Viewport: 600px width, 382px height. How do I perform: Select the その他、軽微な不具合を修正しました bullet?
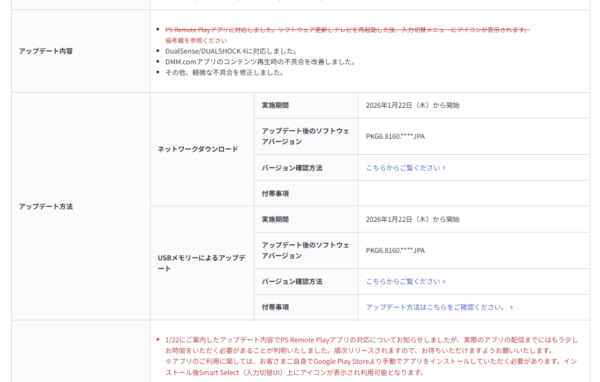[224, 72]
